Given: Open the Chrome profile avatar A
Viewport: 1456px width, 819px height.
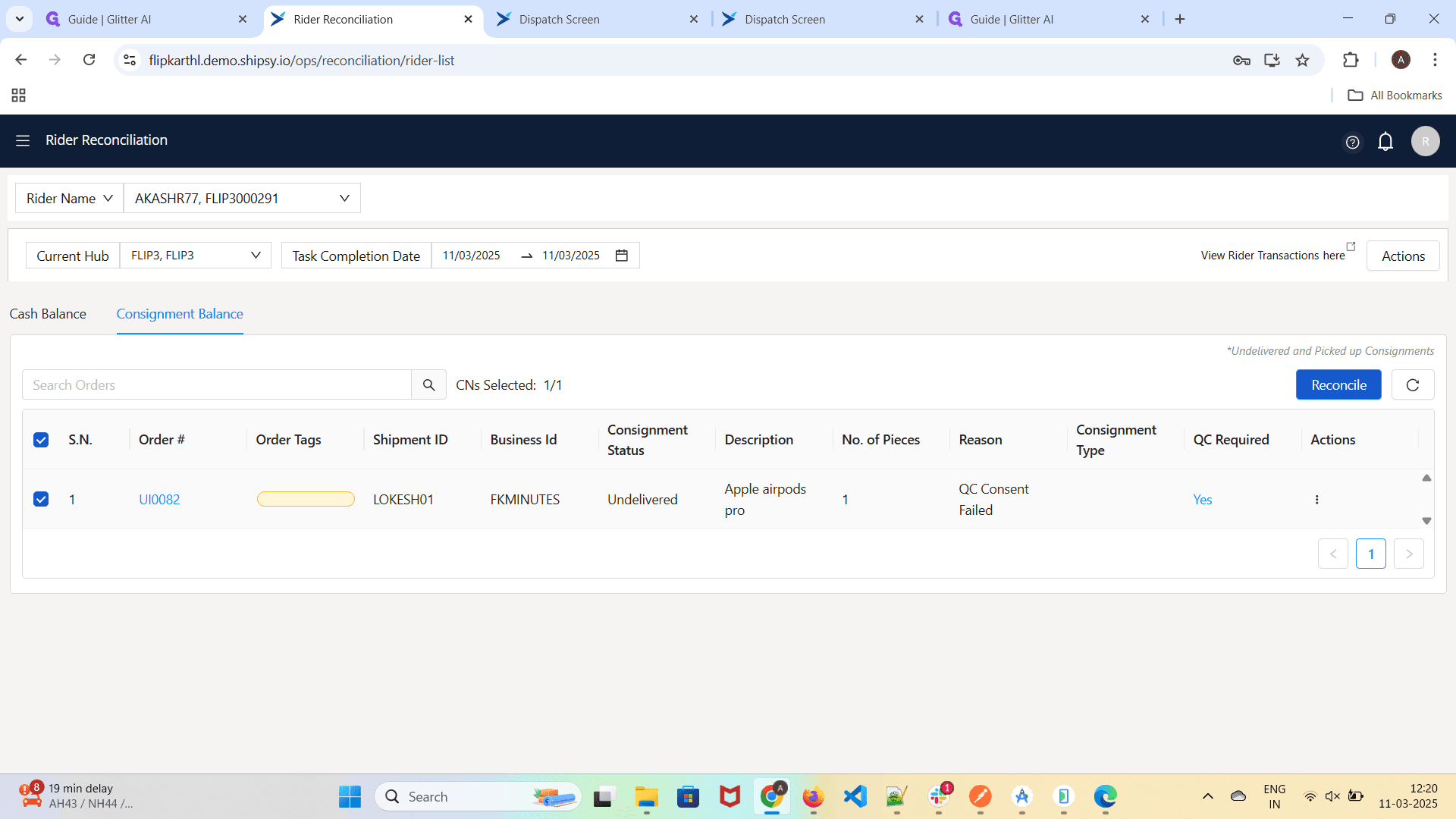Looking at the screenshot, I should pyautogui.click(x=1401, y=60).
